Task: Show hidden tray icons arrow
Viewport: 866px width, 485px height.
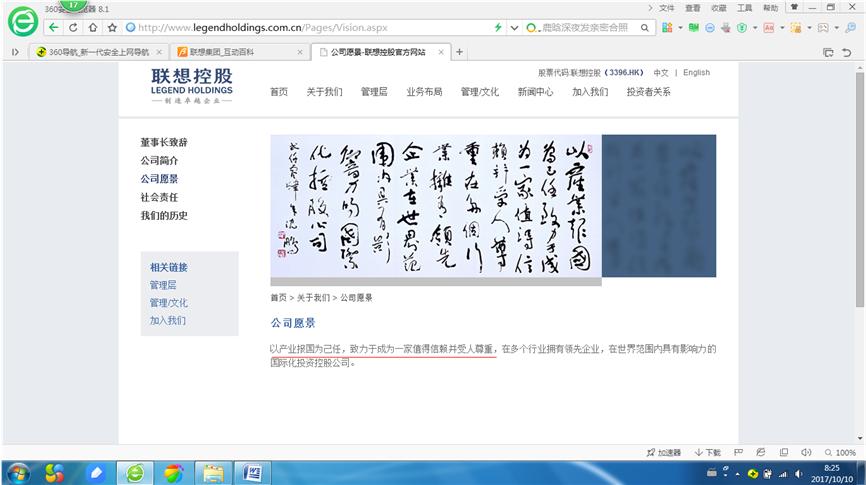Action: tap(737, 474)
